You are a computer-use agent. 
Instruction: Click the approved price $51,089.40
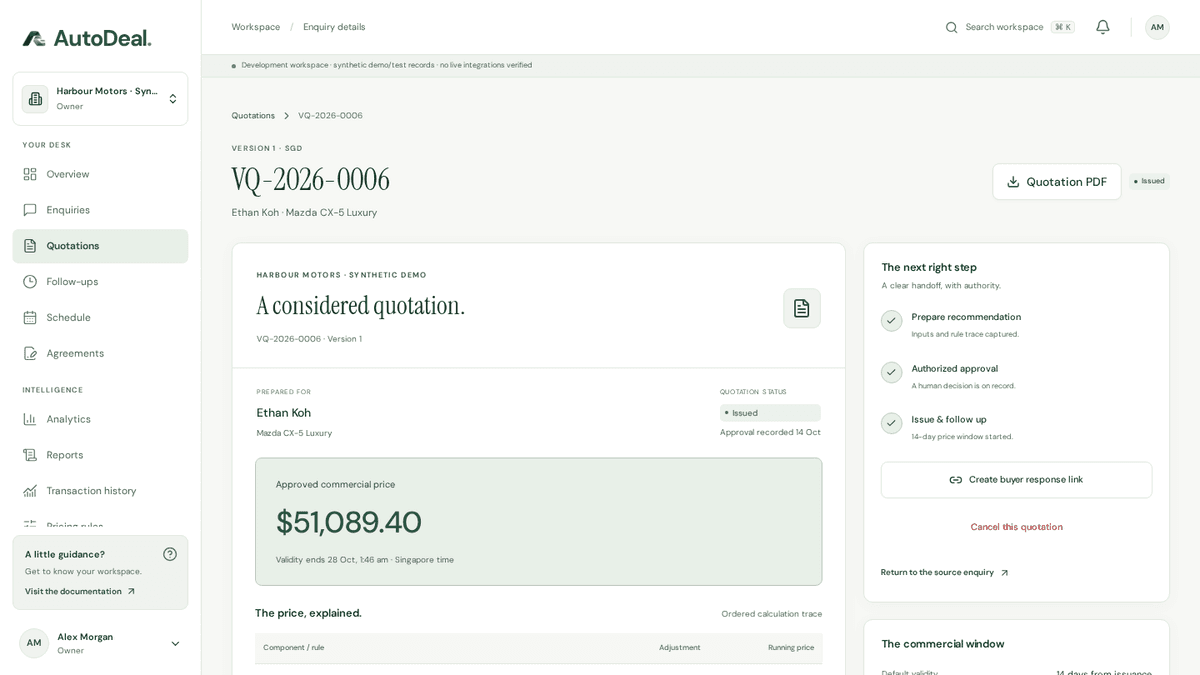pyautogui.click(x=349, y=522)
